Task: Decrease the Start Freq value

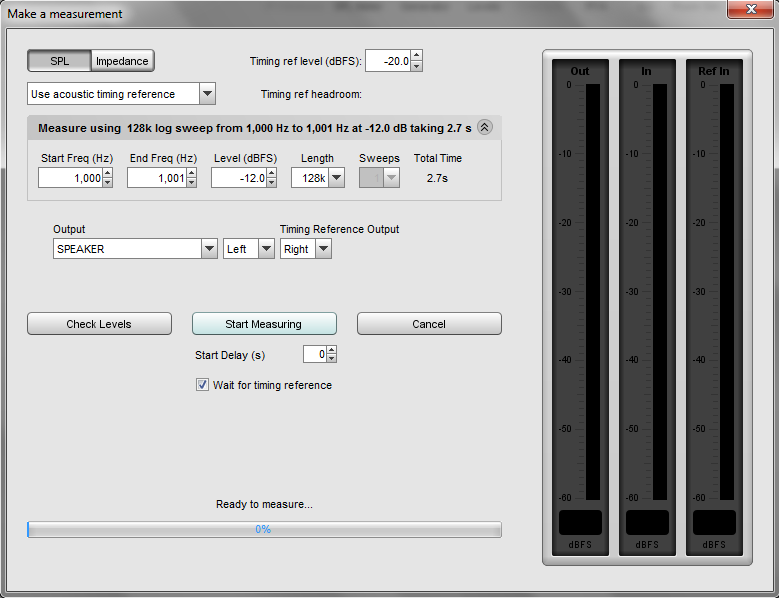Action: 107,182
